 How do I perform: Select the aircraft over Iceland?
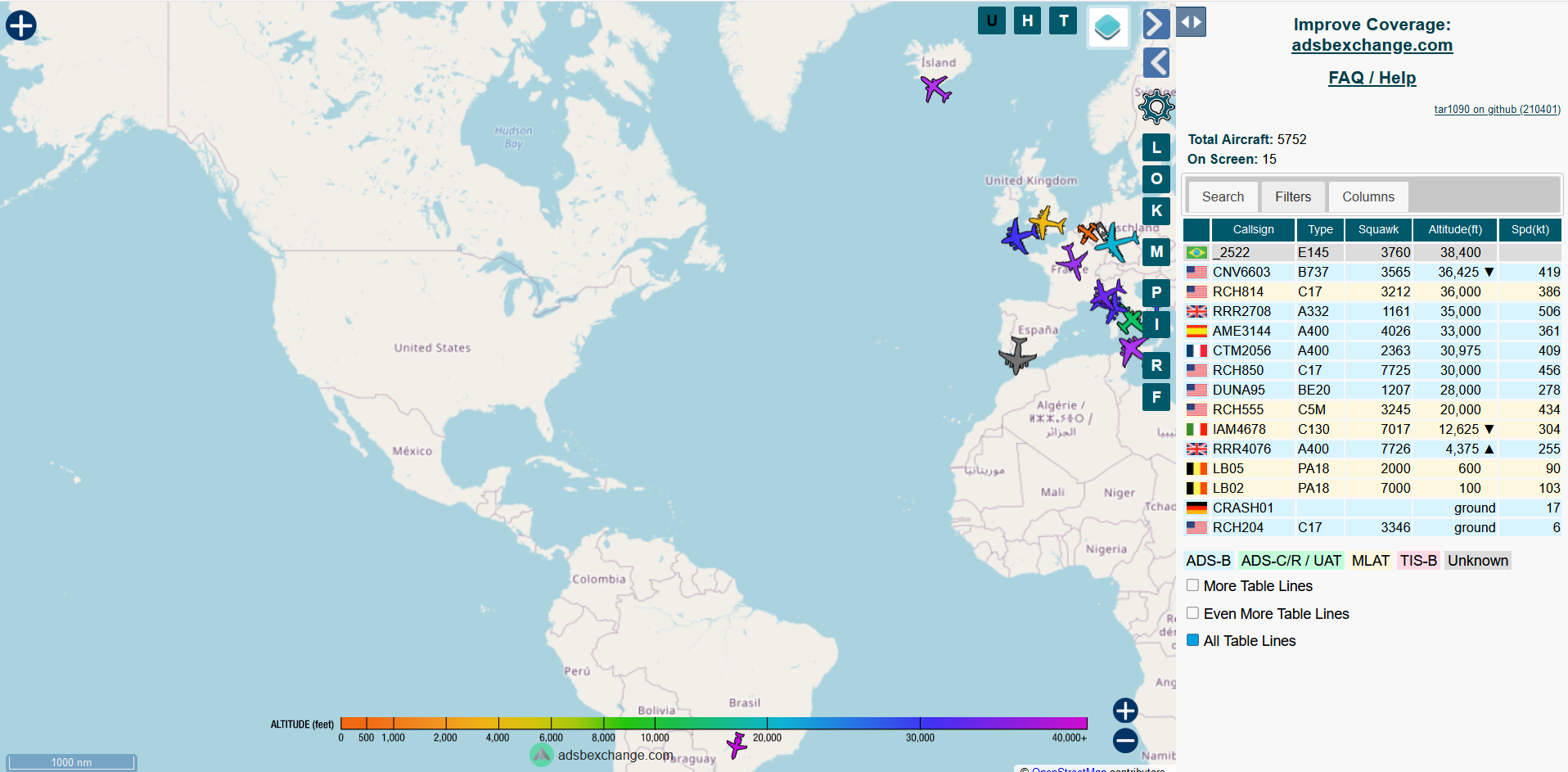[x=935, y=88]
